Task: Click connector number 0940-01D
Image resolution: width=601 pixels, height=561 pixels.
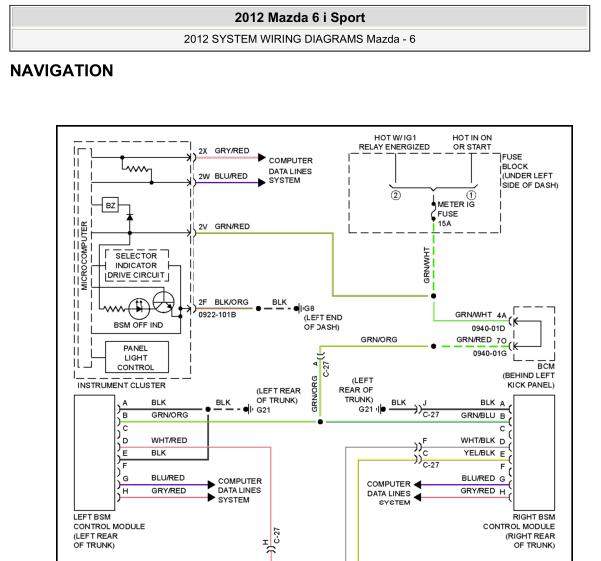Action: pos(488,328)
